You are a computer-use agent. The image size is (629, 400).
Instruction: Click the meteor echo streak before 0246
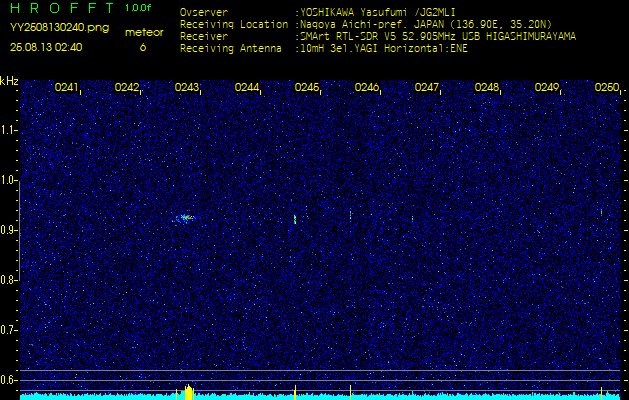[x=350, y=215]
